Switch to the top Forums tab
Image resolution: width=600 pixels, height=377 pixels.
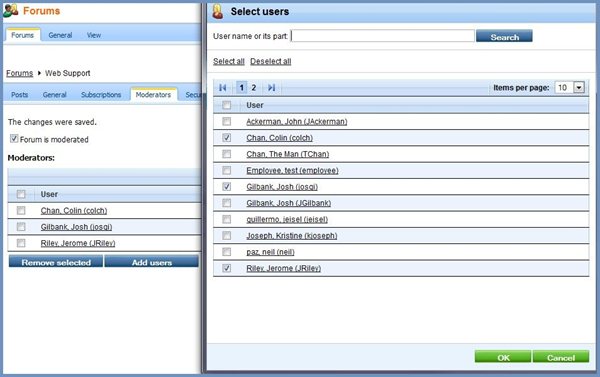23,35
